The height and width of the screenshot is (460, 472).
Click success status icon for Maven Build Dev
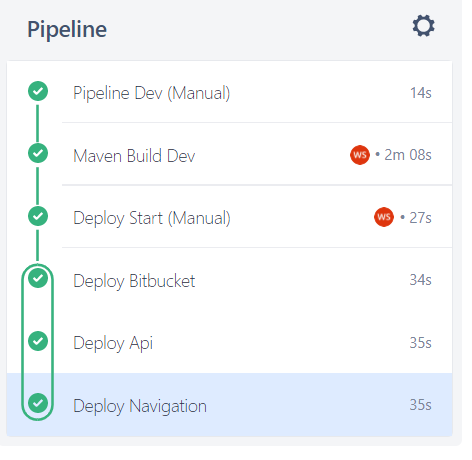38,153
